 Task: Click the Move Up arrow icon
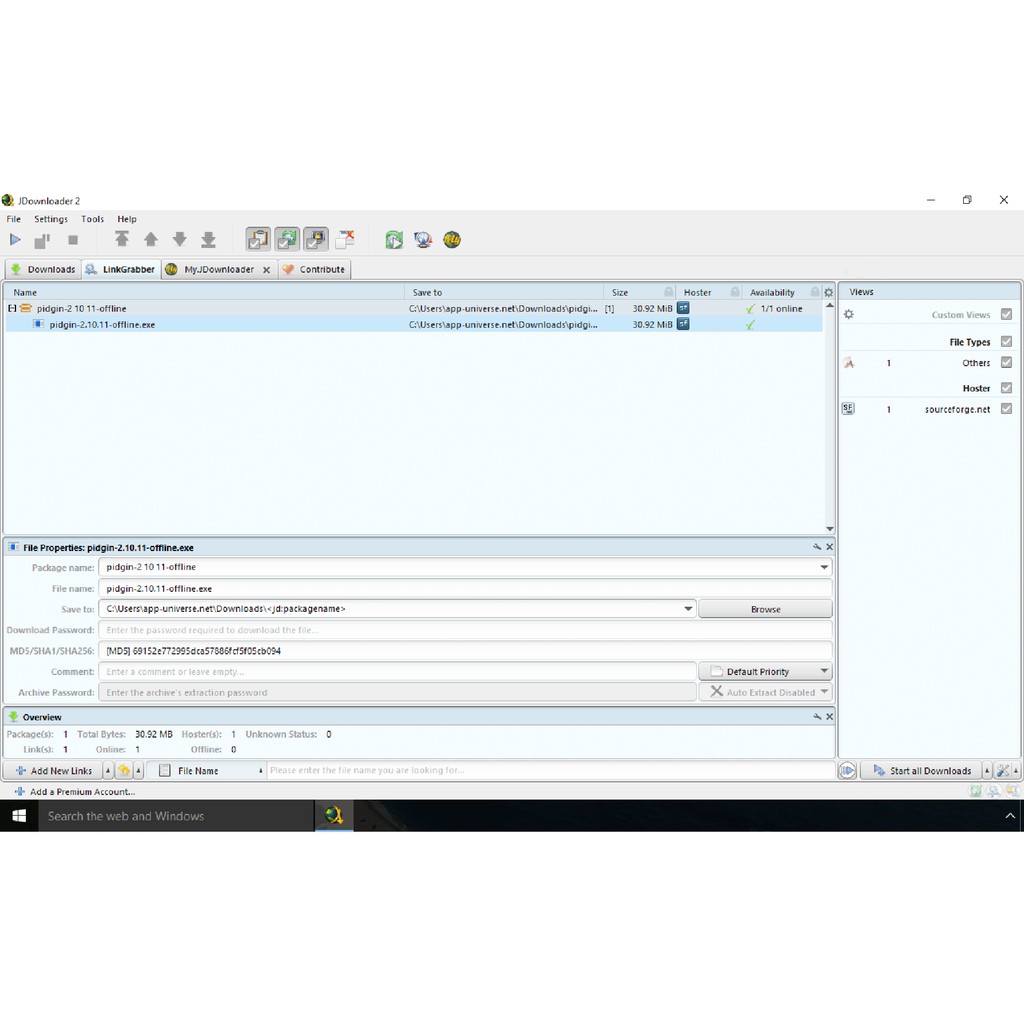coord(151,239)
